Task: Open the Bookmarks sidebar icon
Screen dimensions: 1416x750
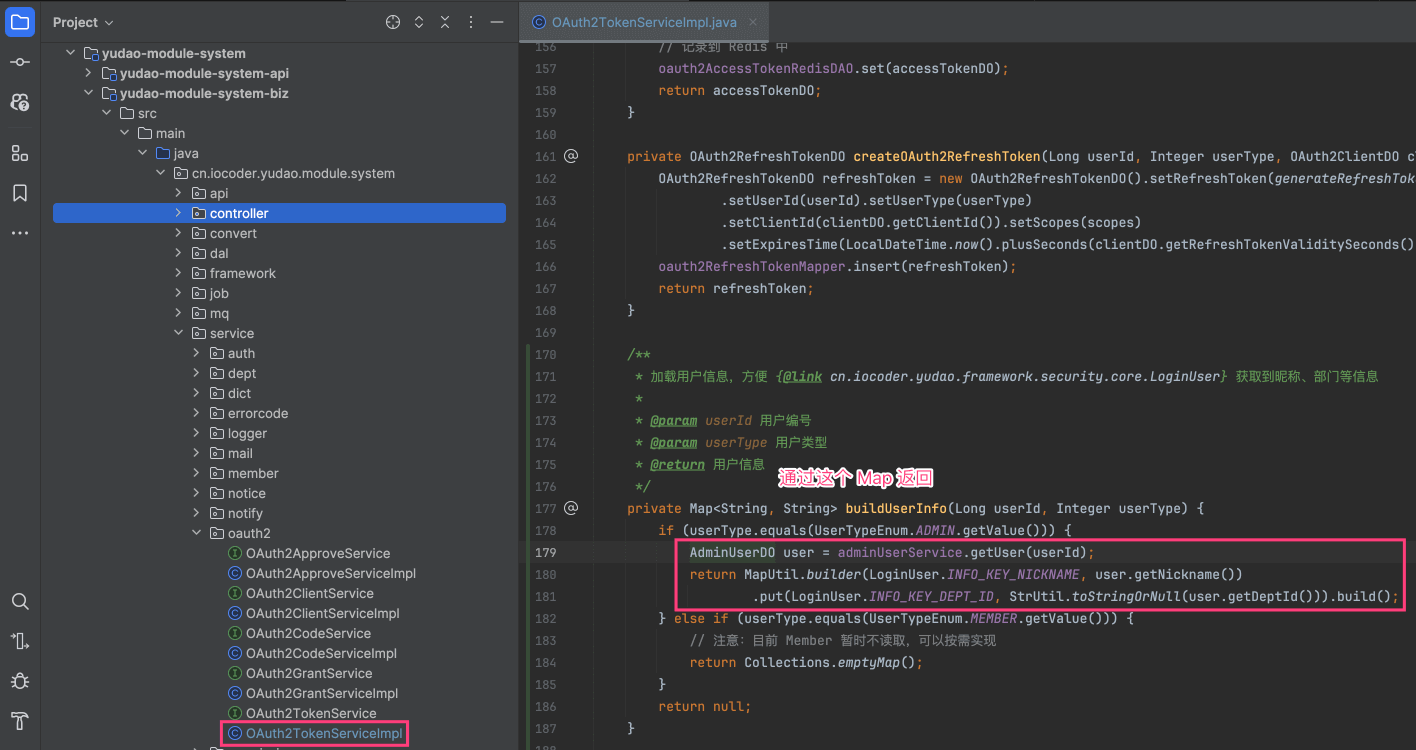Action: 21,193
